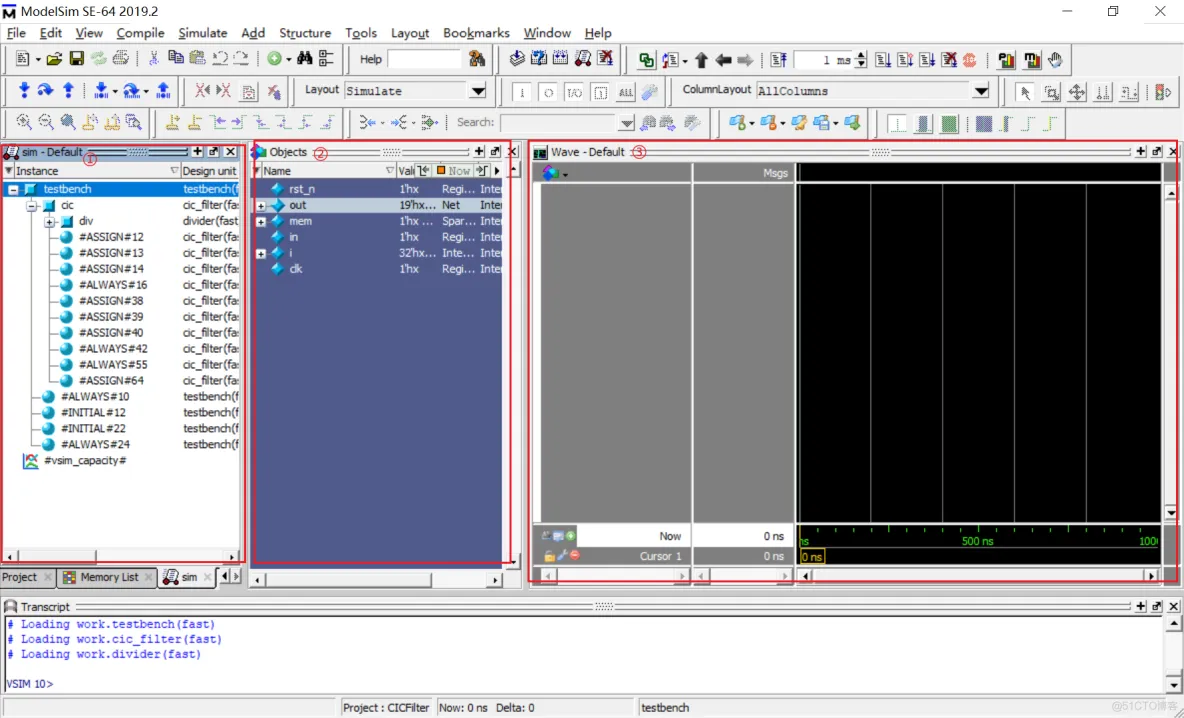Image resolution: width=1184 pixels, height=718 pixels.
Task: Click the Zoom Full magnifier icon
Action: (68, 122)
